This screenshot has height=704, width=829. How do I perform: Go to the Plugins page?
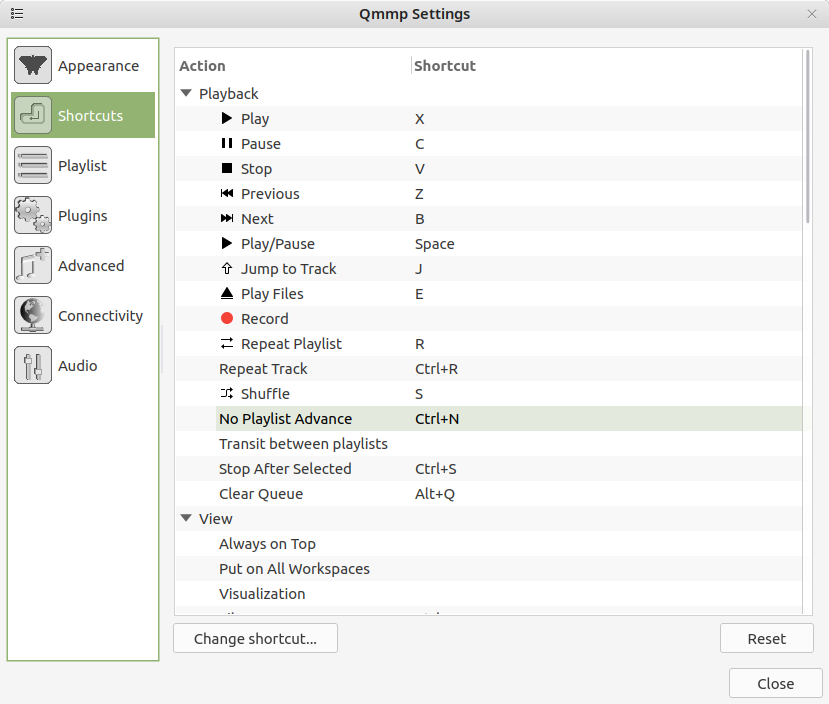(83, 216)
